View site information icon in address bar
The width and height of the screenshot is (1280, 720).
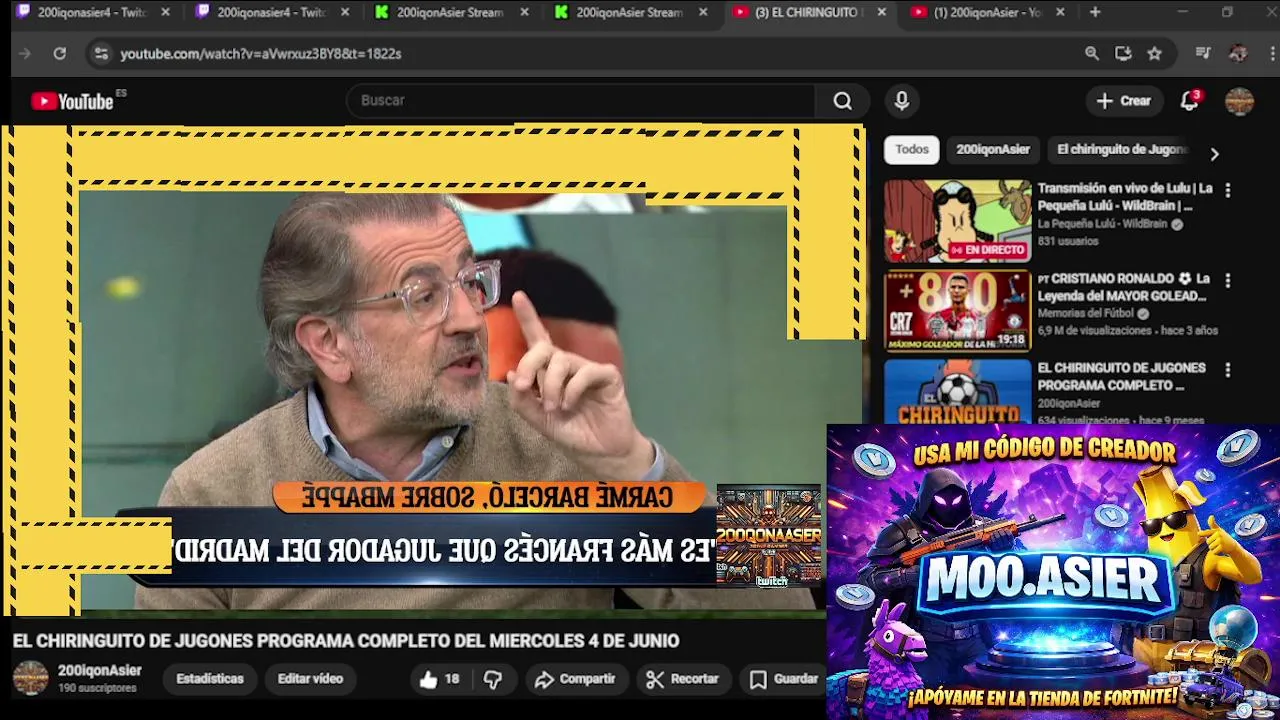(101, 54)
